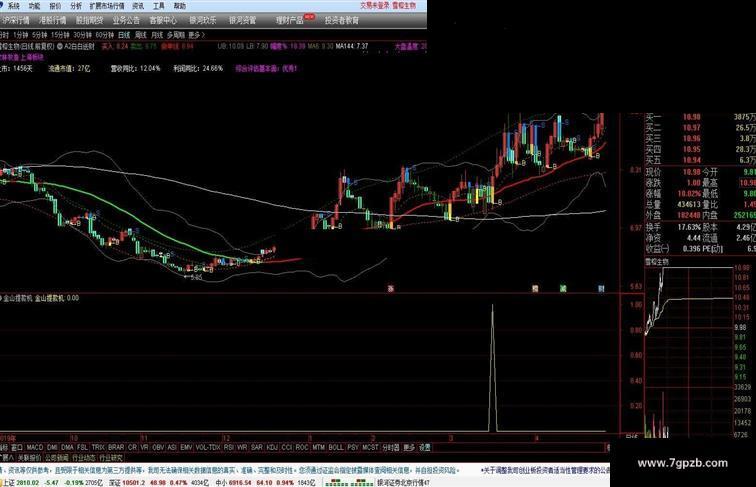Viewport: 756px width, 487px height.
Task: Open the 帮助 menu
Action: 179,6
